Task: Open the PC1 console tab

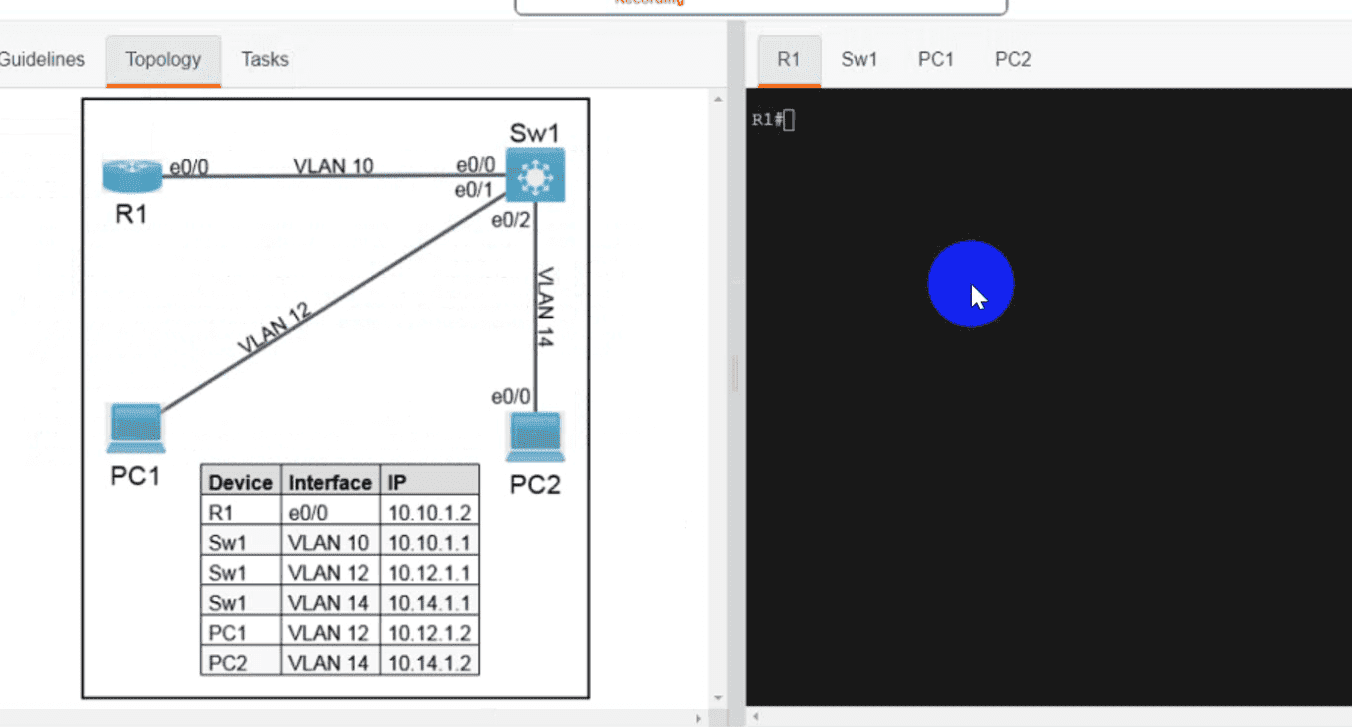Action: pos(936,59)
